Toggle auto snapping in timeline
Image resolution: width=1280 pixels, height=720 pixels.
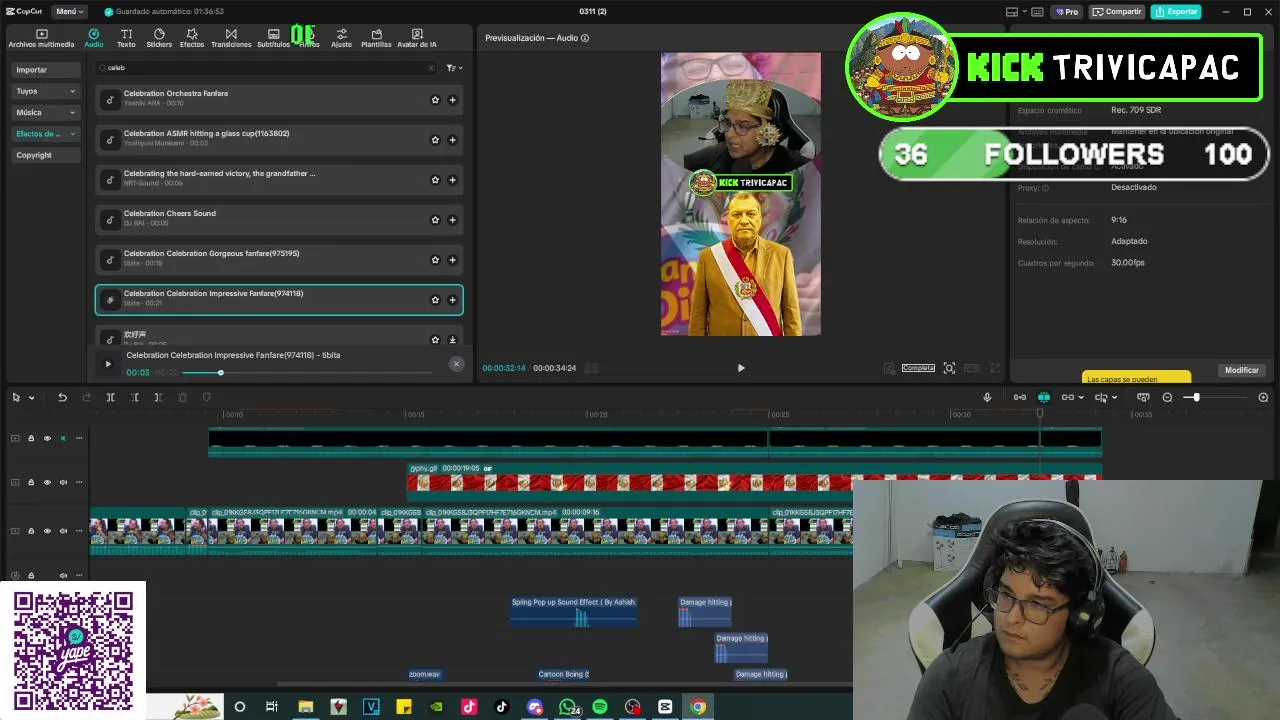(1043, 397)
